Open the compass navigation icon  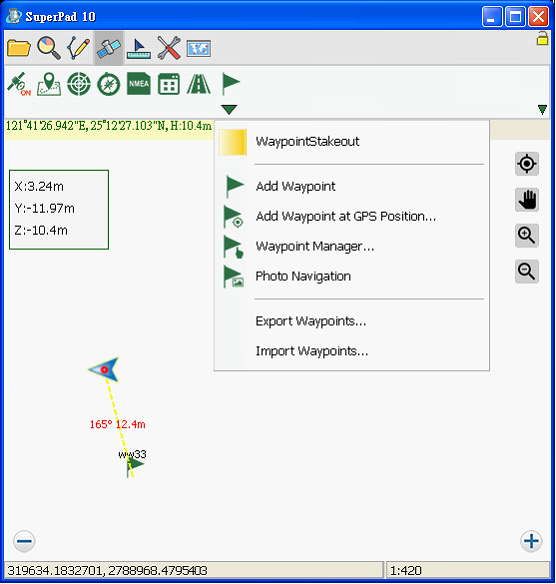click(x=109, y=84)
